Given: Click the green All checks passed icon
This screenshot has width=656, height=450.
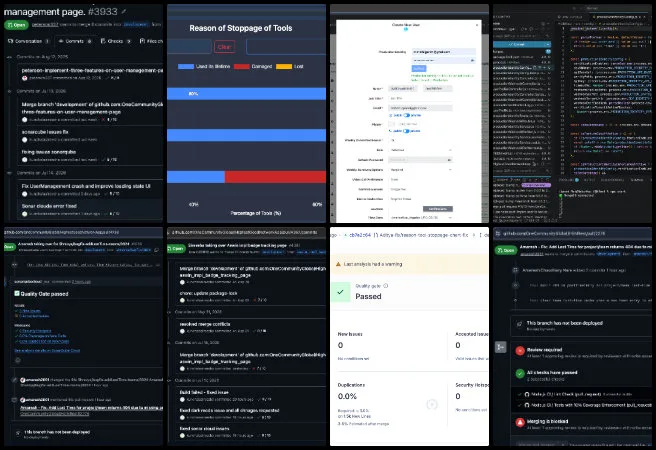Looking at the screenshot, I should click(520, 373).
